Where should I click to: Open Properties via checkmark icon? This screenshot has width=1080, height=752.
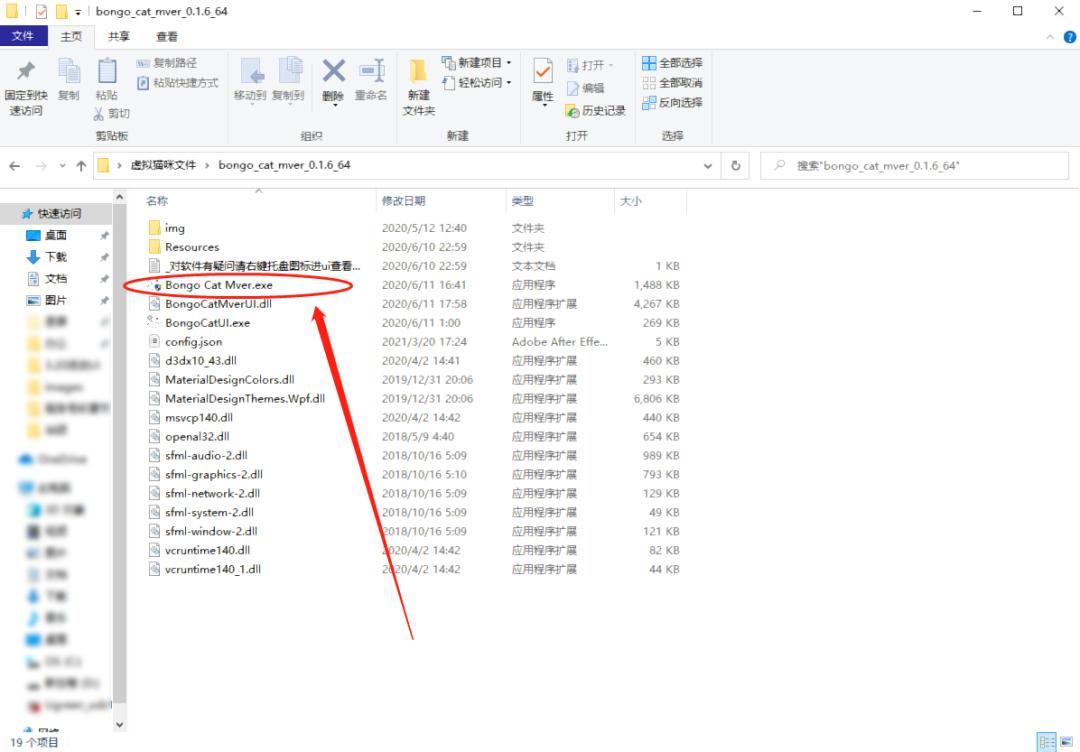click(543, 72)
